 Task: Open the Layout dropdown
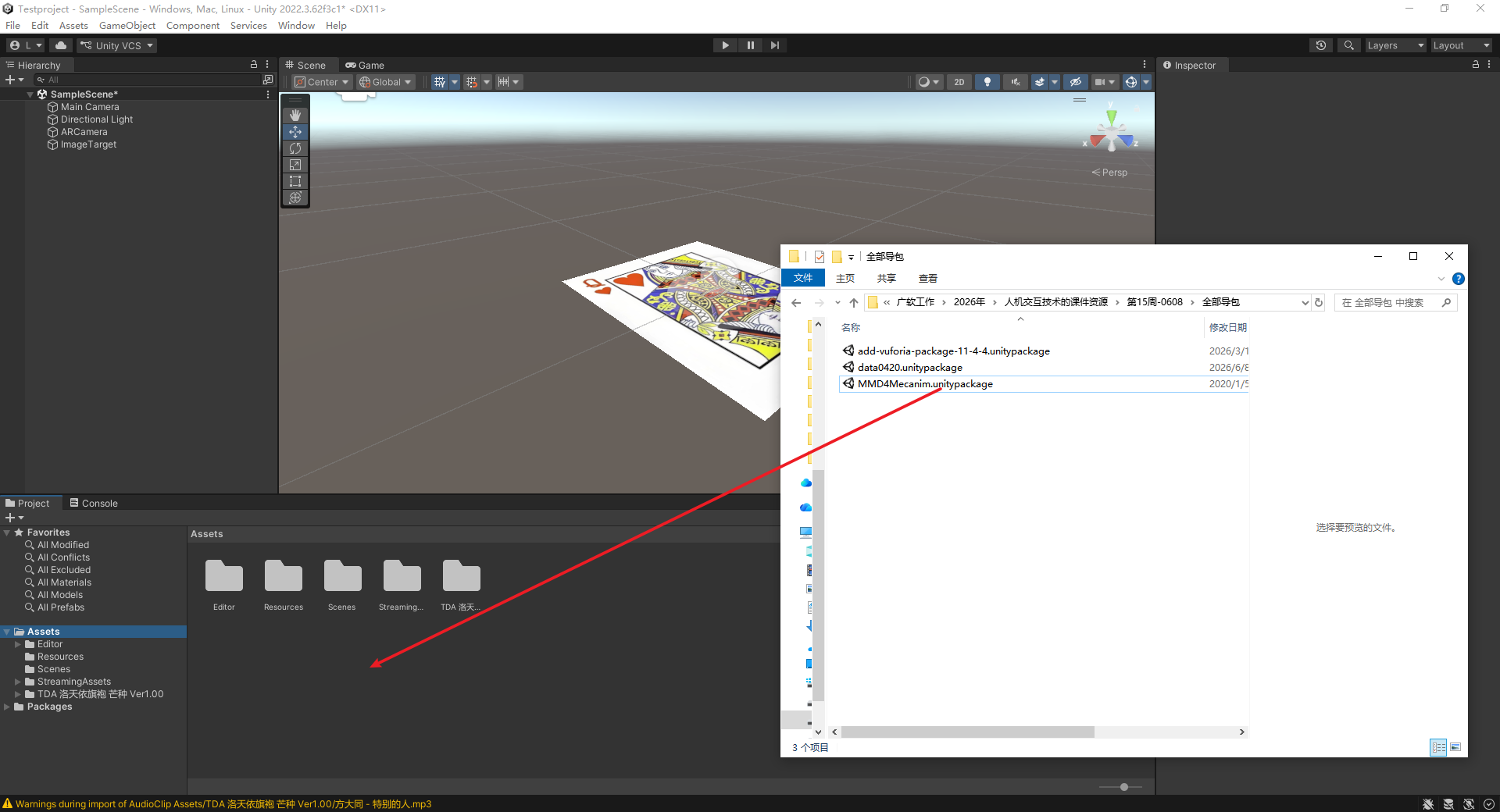(x=1461, y=45)
